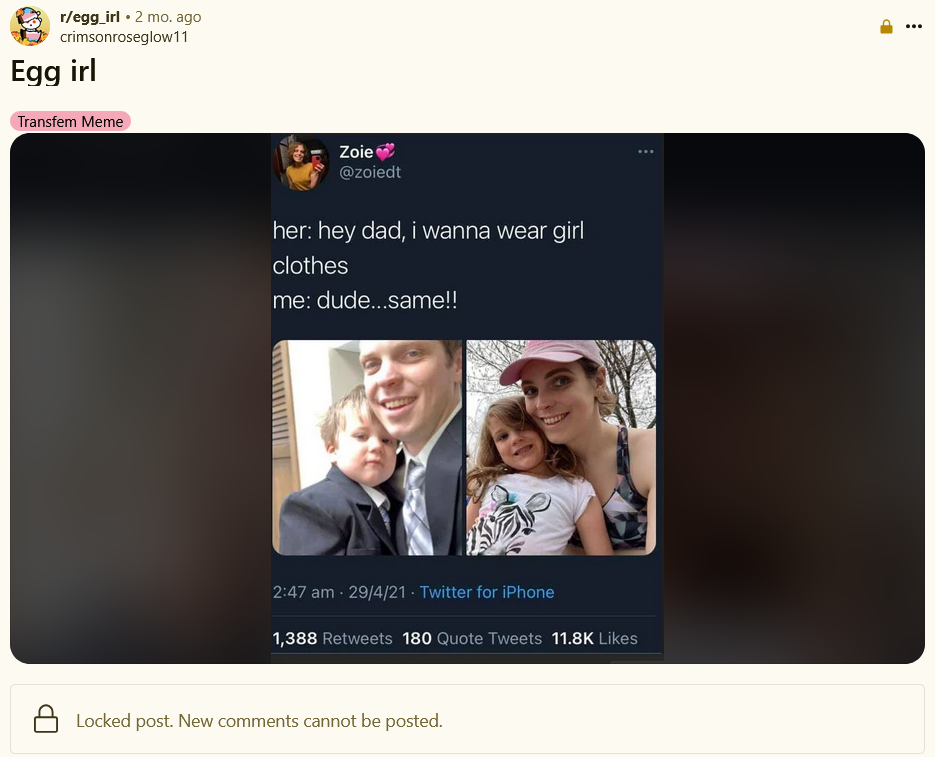The width and height of the screenshot is (935, 757).
Task: Click the 180 Quote Tweets count
Action: 472,638
